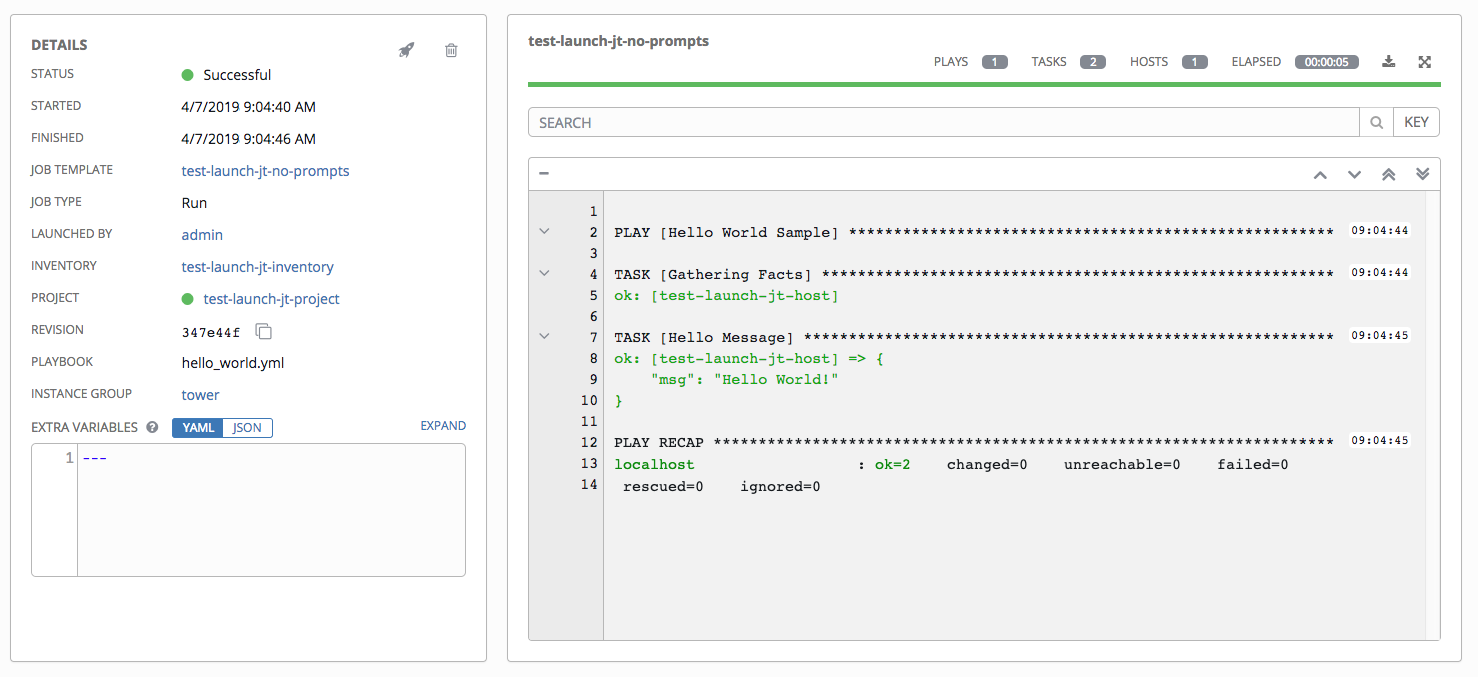This screenshot has height=677, width=1478.
Task: Switch extra variables to YAML format
Action: point(198,428)
